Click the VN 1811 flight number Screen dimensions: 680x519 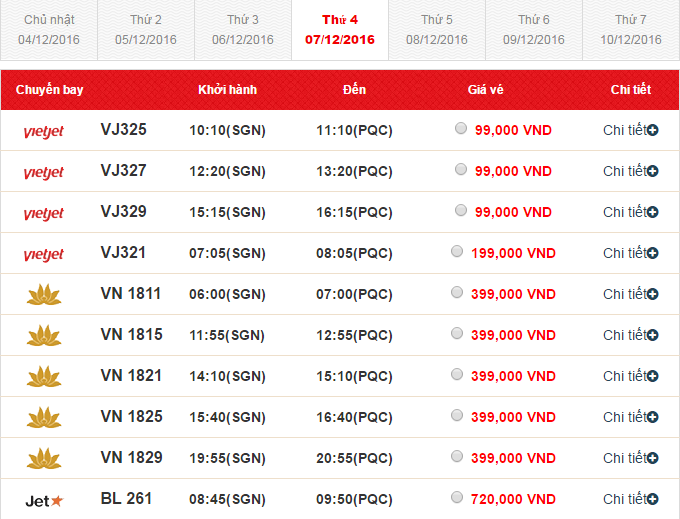coord(131,294)
